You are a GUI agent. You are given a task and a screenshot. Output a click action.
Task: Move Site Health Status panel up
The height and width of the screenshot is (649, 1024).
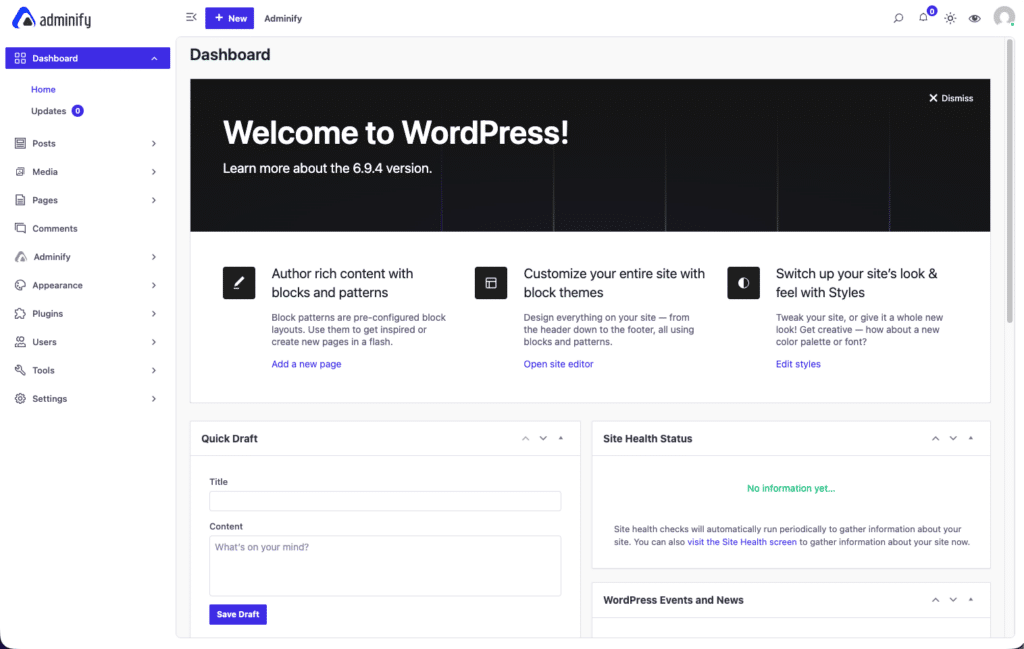coord(936,439)
